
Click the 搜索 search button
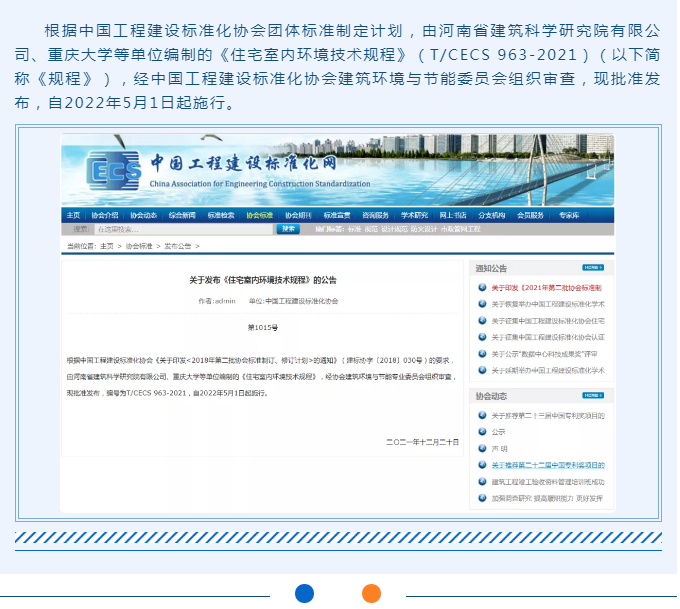[x=288, y=229]
